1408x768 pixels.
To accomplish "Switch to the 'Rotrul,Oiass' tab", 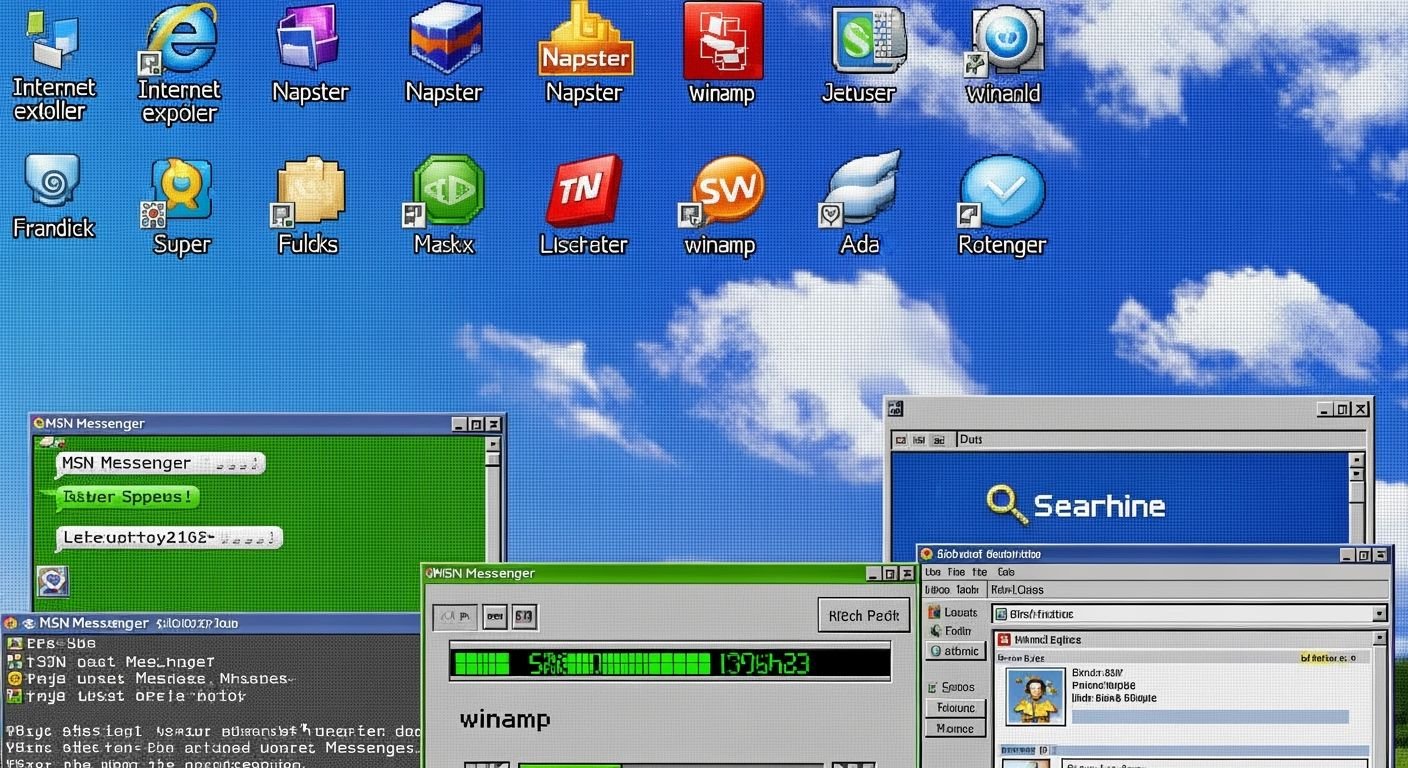I will (x=1017, y=590).
